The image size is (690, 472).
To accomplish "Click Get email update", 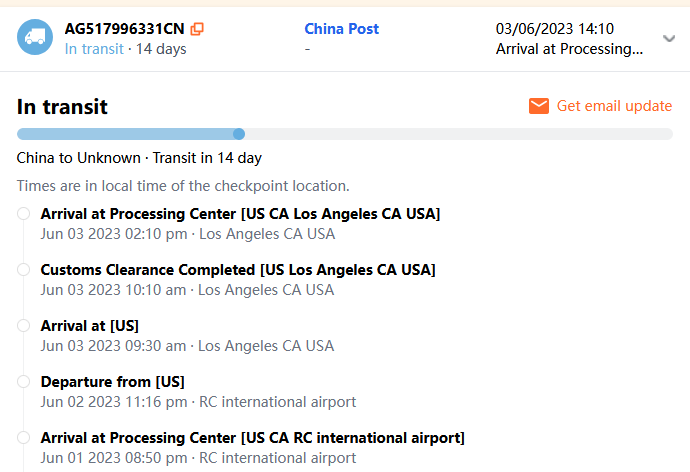I will [x=614, y=106].
